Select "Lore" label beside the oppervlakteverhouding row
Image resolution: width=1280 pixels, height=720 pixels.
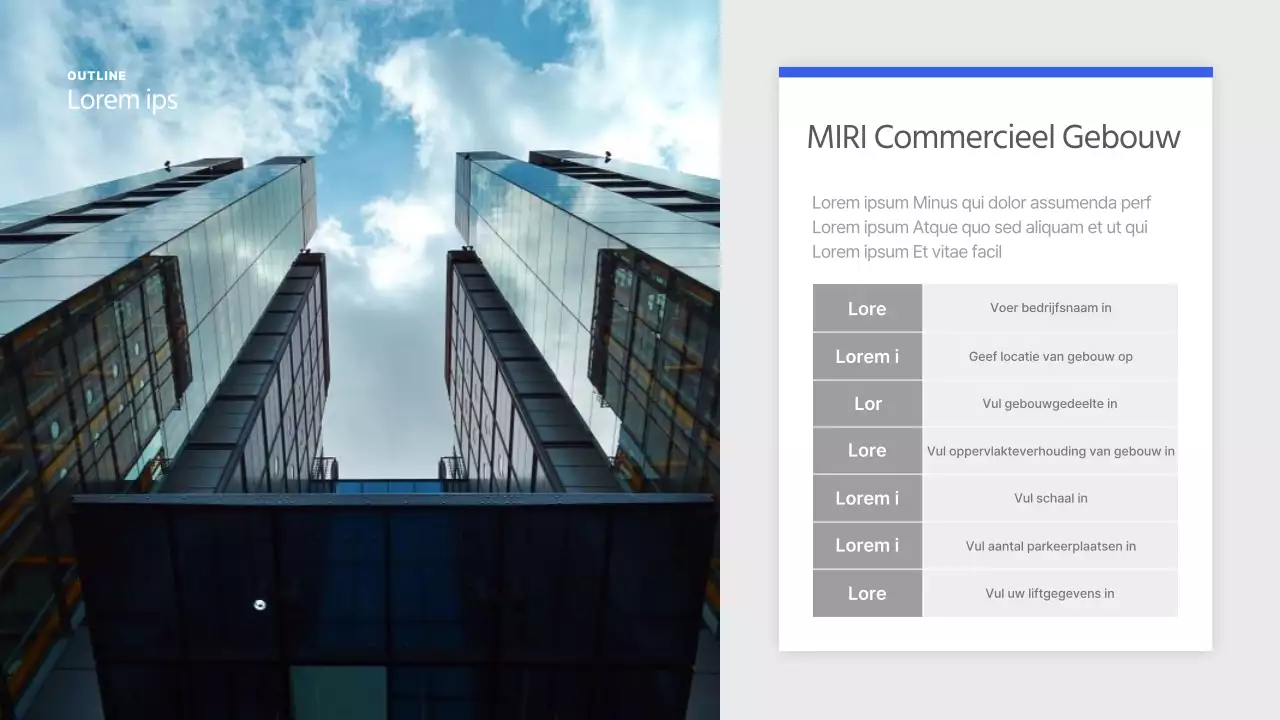(x=867, y=451)
